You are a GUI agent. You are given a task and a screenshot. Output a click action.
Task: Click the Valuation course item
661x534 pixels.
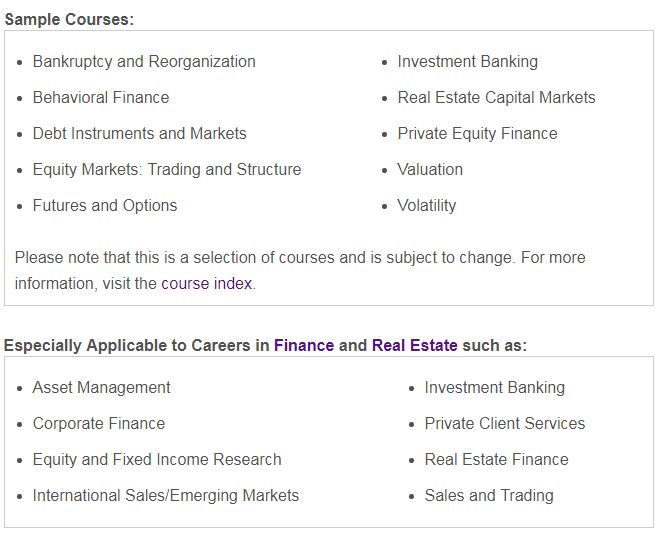(430, 169)
